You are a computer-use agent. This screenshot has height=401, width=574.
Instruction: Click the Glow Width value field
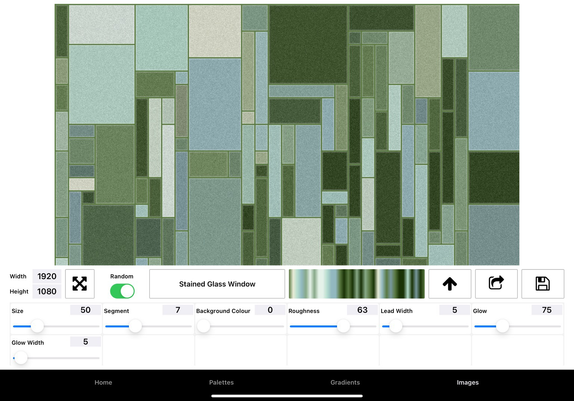[85, 342]
